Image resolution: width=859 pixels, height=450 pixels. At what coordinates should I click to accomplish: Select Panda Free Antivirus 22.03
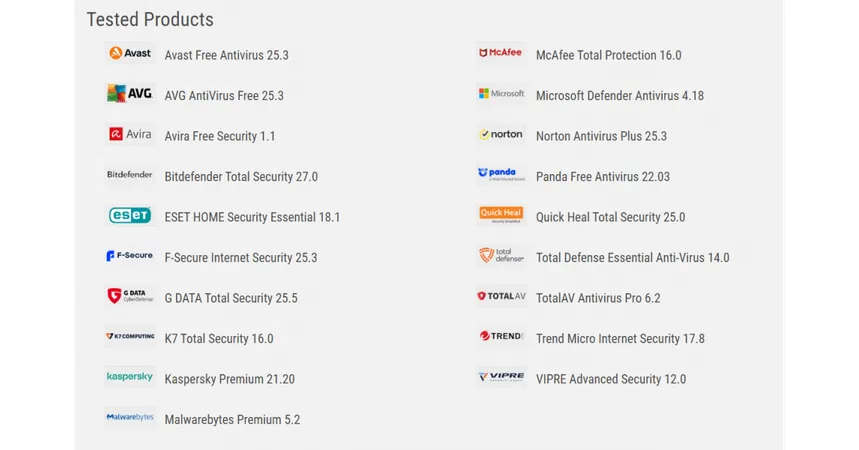click(x=603, y=176)
